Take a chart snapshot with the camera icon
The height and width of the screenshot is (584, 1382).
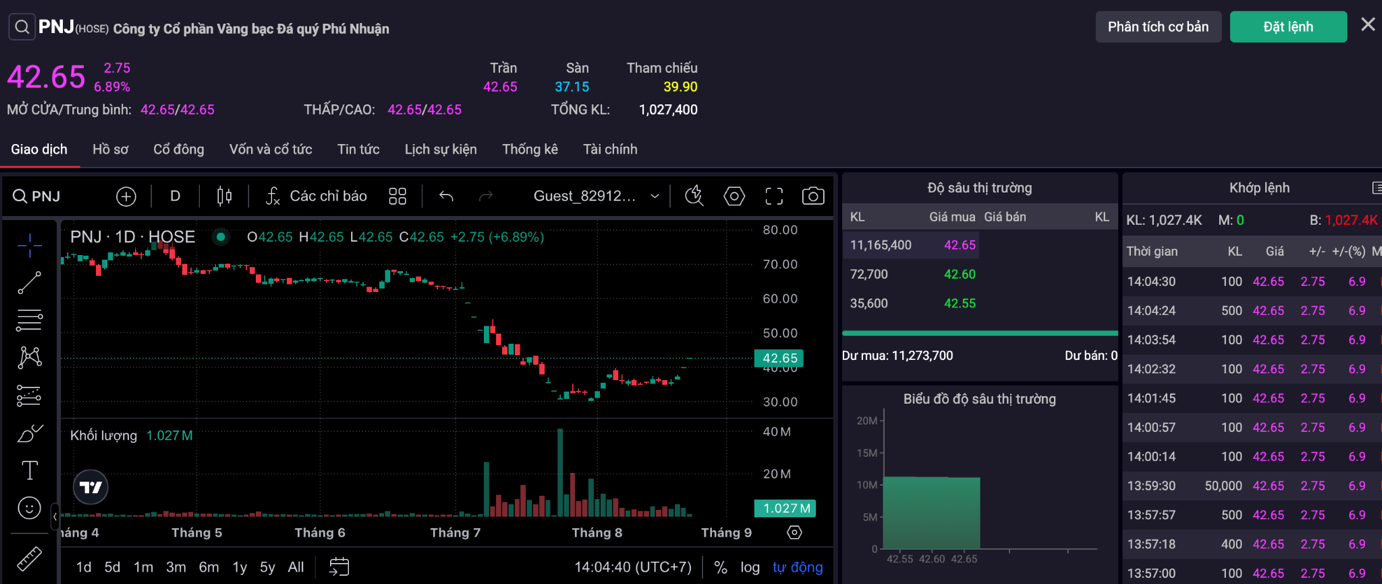click(813, 196)
